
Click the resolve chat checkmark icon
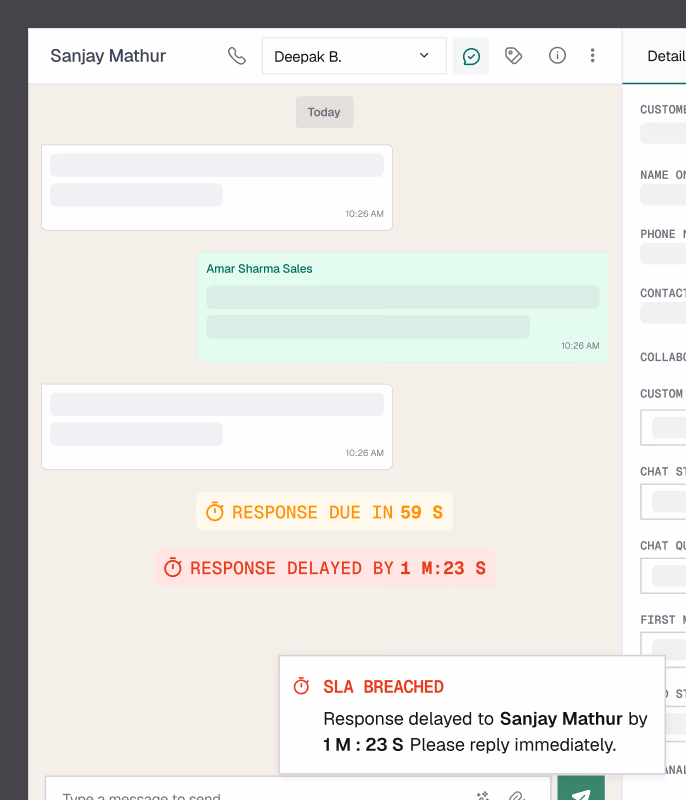471,56
